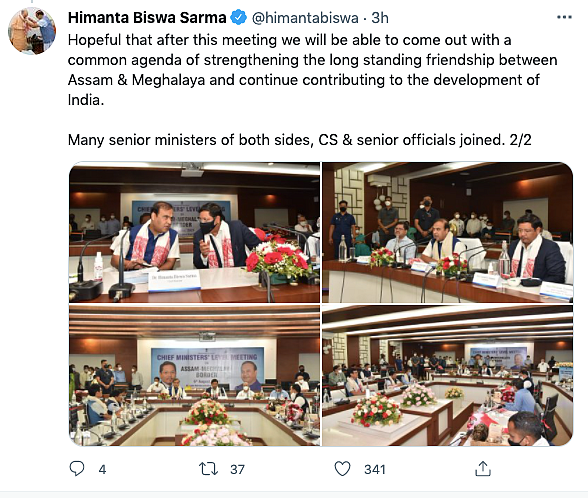The image size is (588, 498).
Task: Click the reply speech bubble icon
Action: pos(77,468)
